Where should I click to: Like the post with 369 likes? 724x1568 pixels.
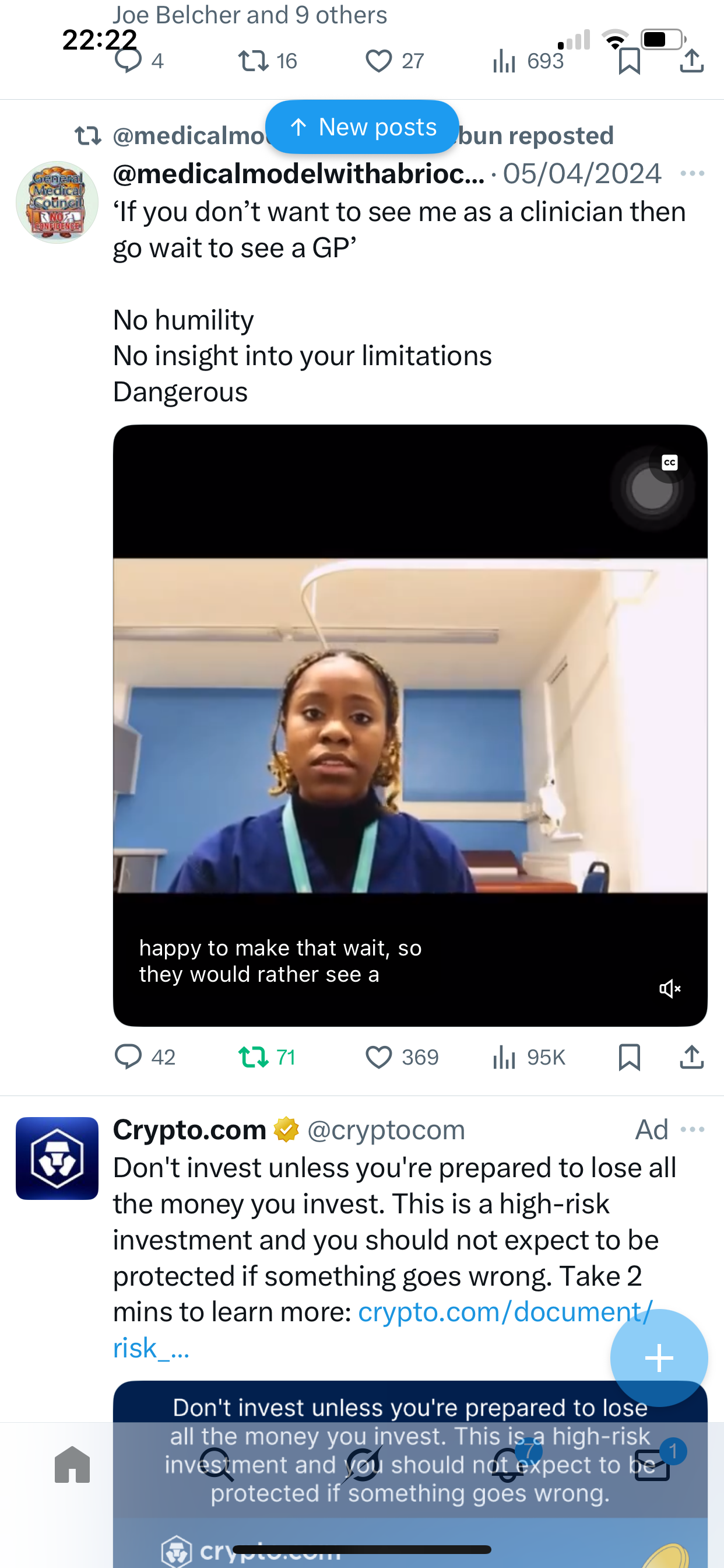402,1058
